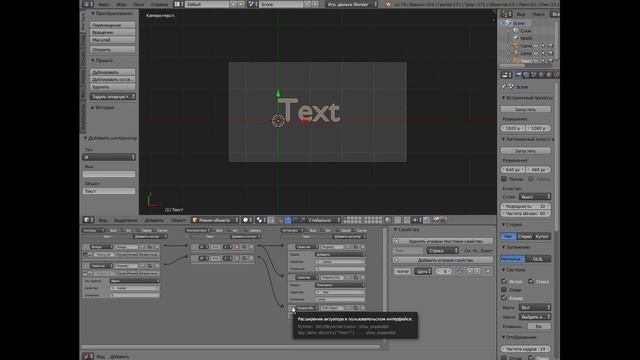Open 3D viewport editor type icon

click(89, 220)
